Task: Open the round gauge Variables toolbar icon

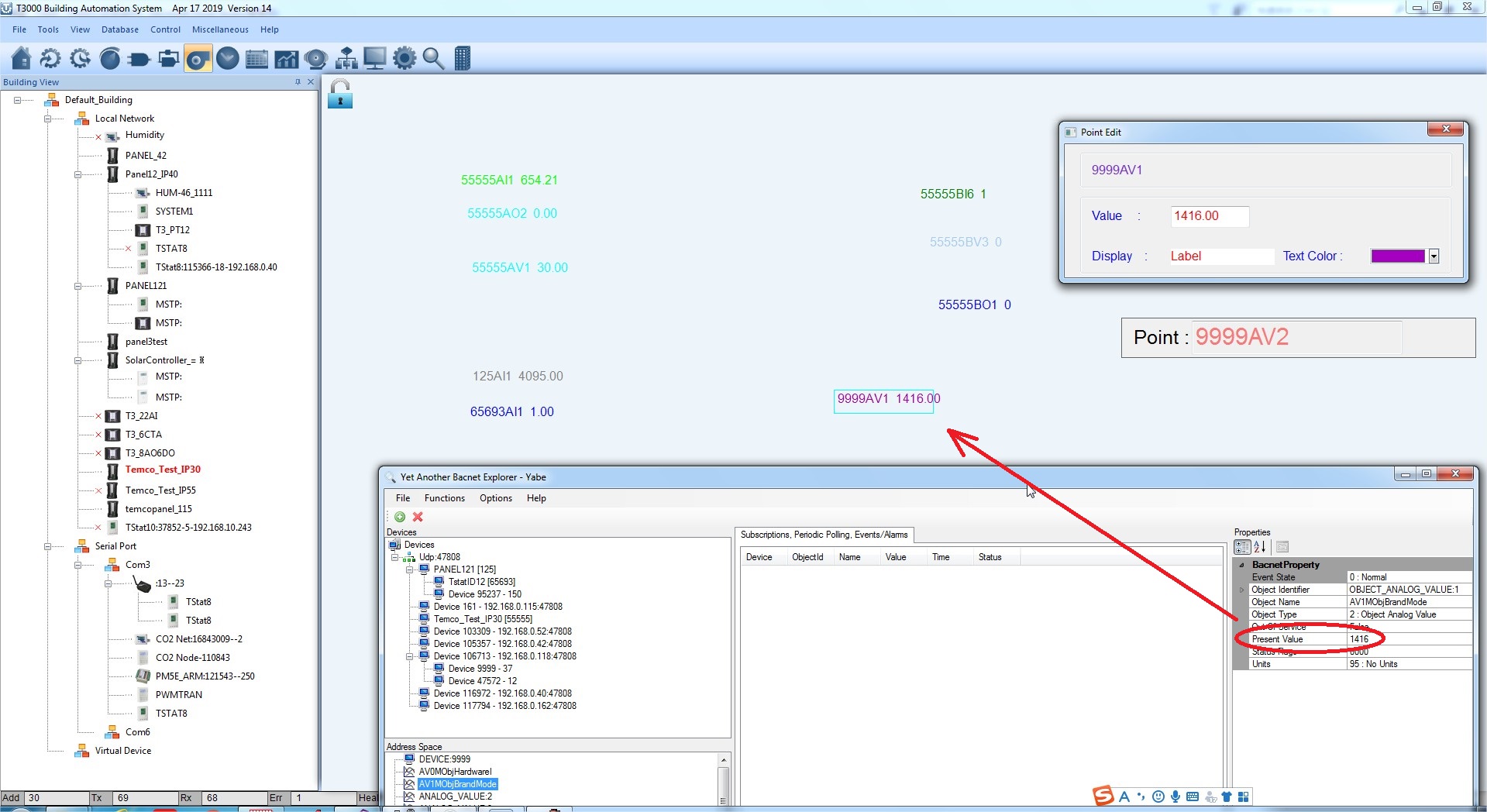Action: (110, 59)
